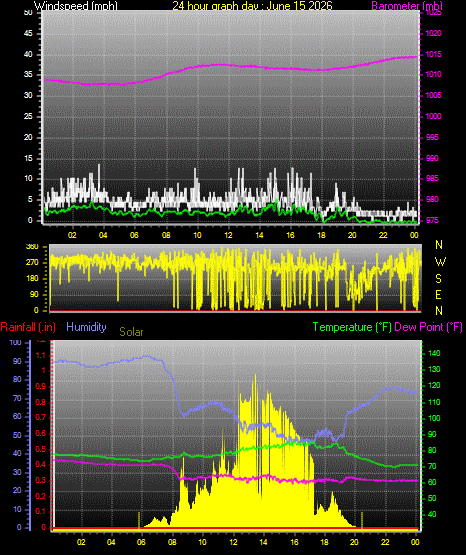Click the 35 windspeed axis value
This screenshot has width=466, height=555.
(28, 75)
